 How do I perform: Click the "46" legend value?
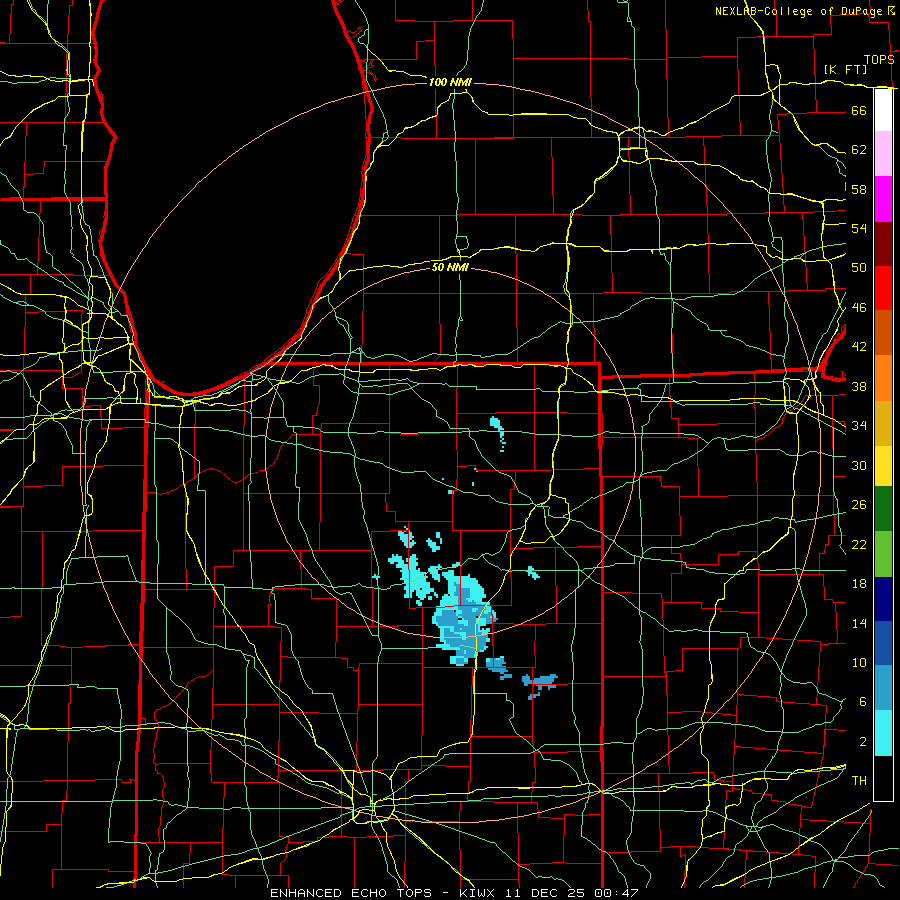tap(859, 308)
